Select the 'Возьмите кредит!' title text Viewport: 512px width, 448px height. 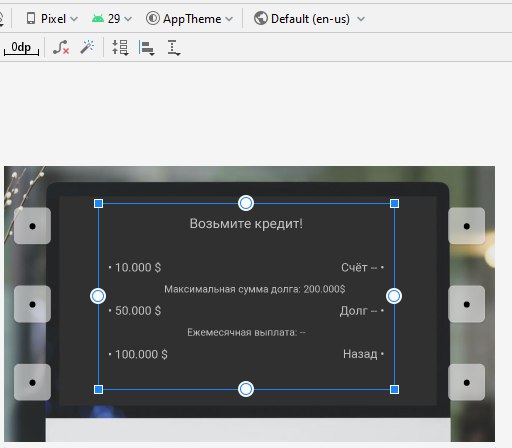pos(246,223)
